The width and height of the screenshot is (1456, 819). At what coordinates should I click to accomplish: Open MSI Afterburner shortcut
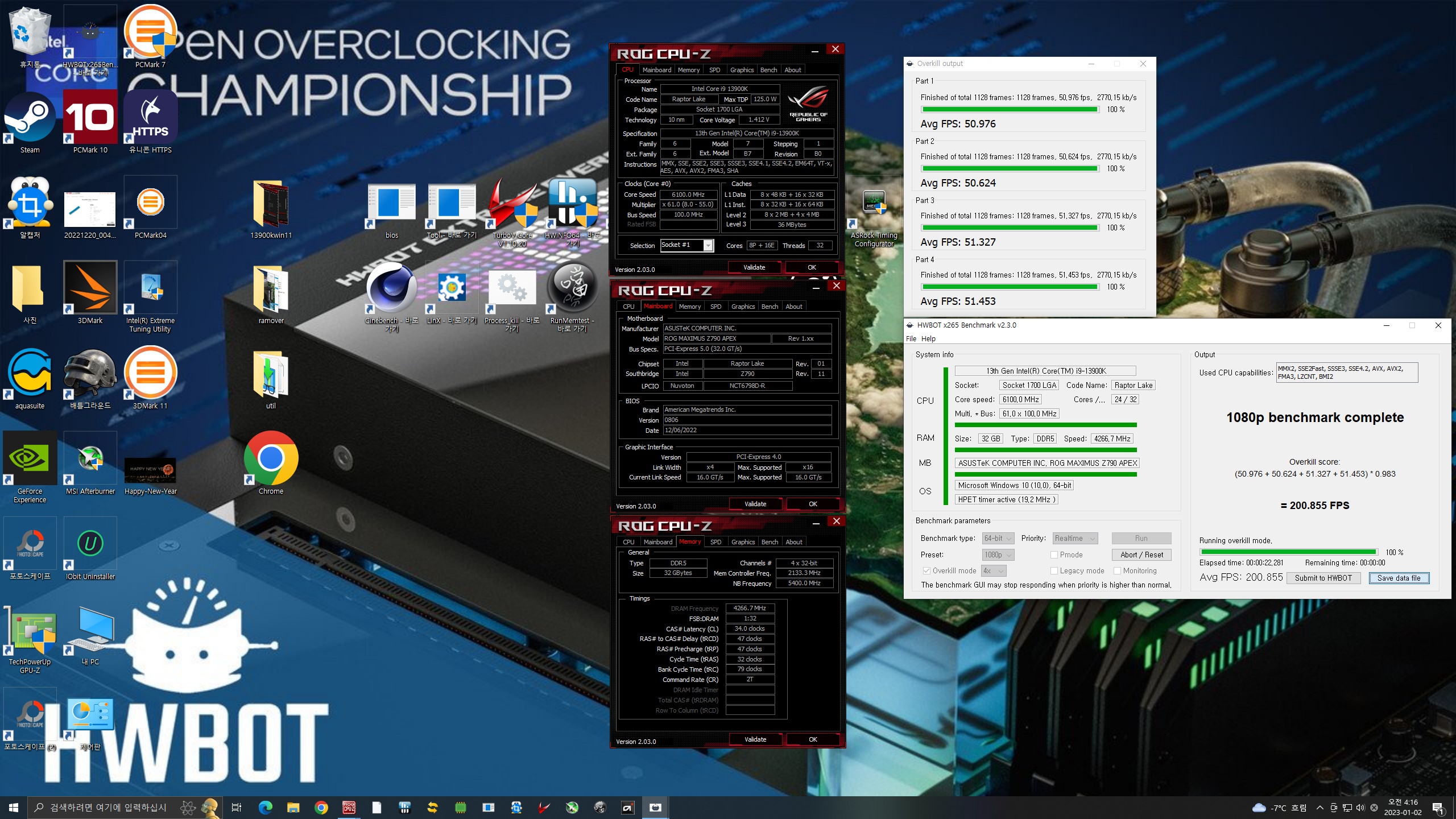[90, 464]
